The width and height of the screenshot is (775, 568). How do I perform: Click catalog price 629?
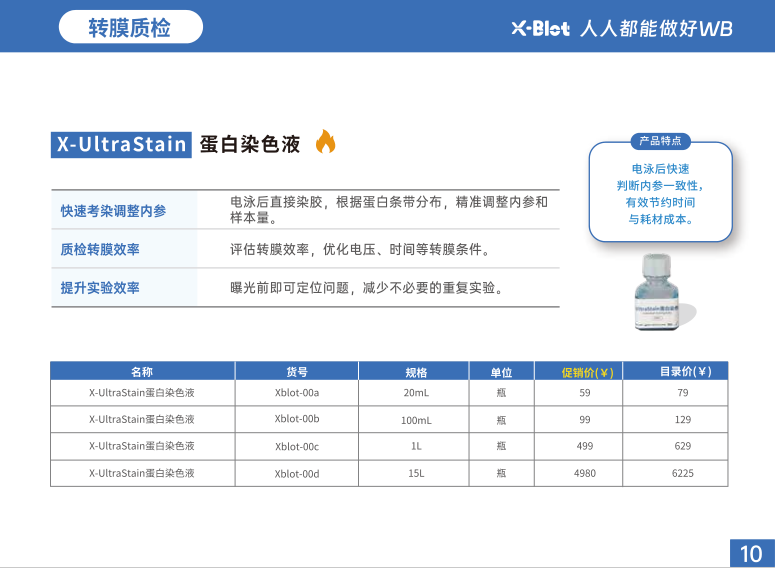click(683, 446)
